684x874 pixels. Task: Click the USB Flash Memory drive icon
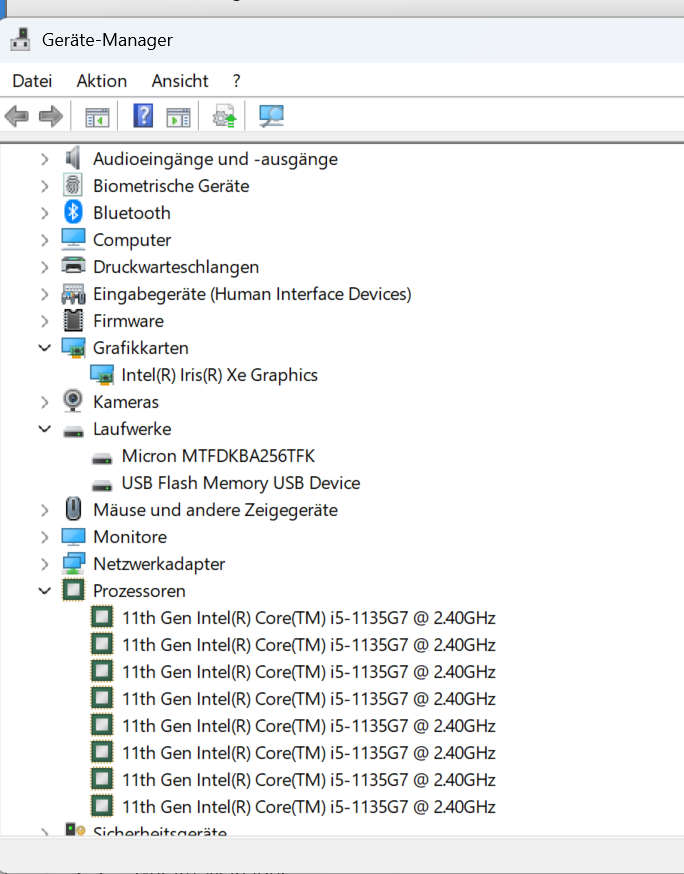102,486
